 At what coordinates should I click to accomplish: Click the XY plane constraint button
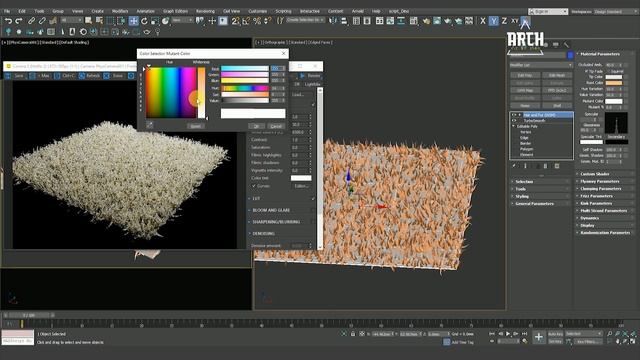(515, 20)
